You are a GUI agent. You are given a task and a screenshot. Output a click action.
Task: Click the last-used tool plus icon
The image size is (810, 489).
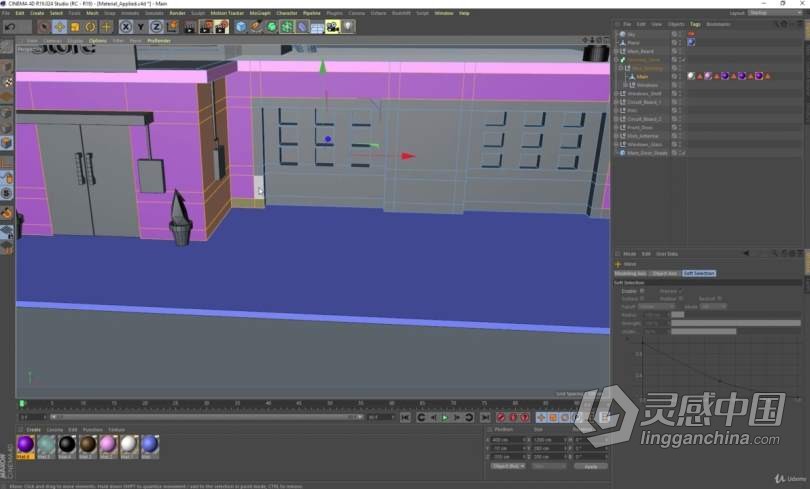[106, 27]
